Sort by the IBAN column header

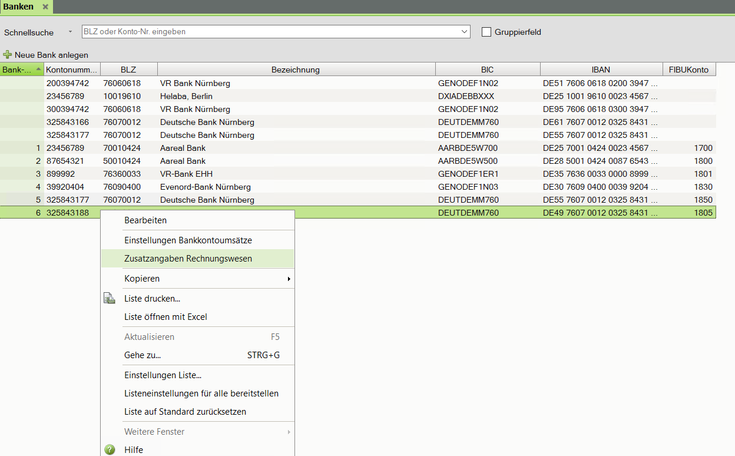point(601,69)
